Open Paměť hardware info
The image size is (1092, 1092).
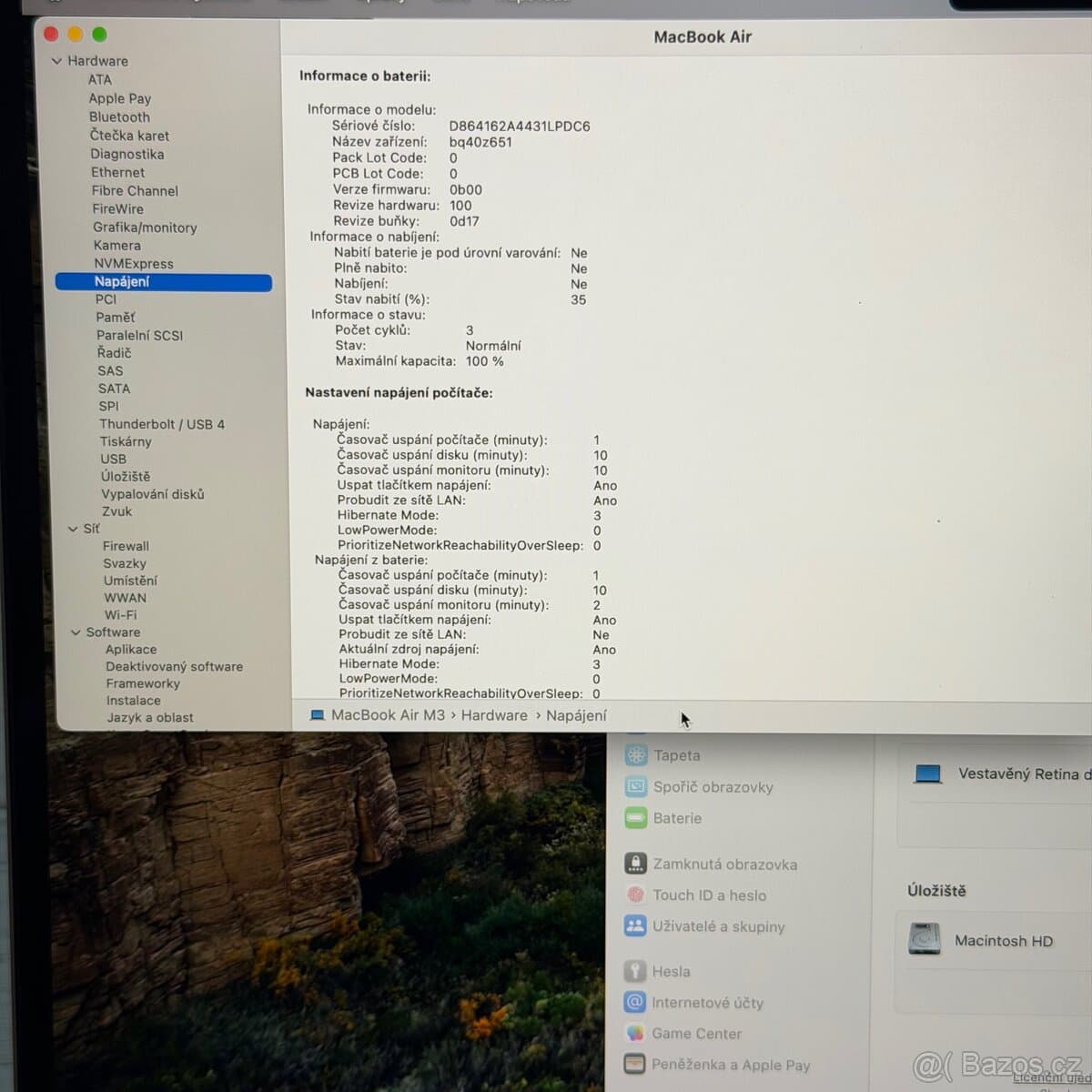pos(116,318)
